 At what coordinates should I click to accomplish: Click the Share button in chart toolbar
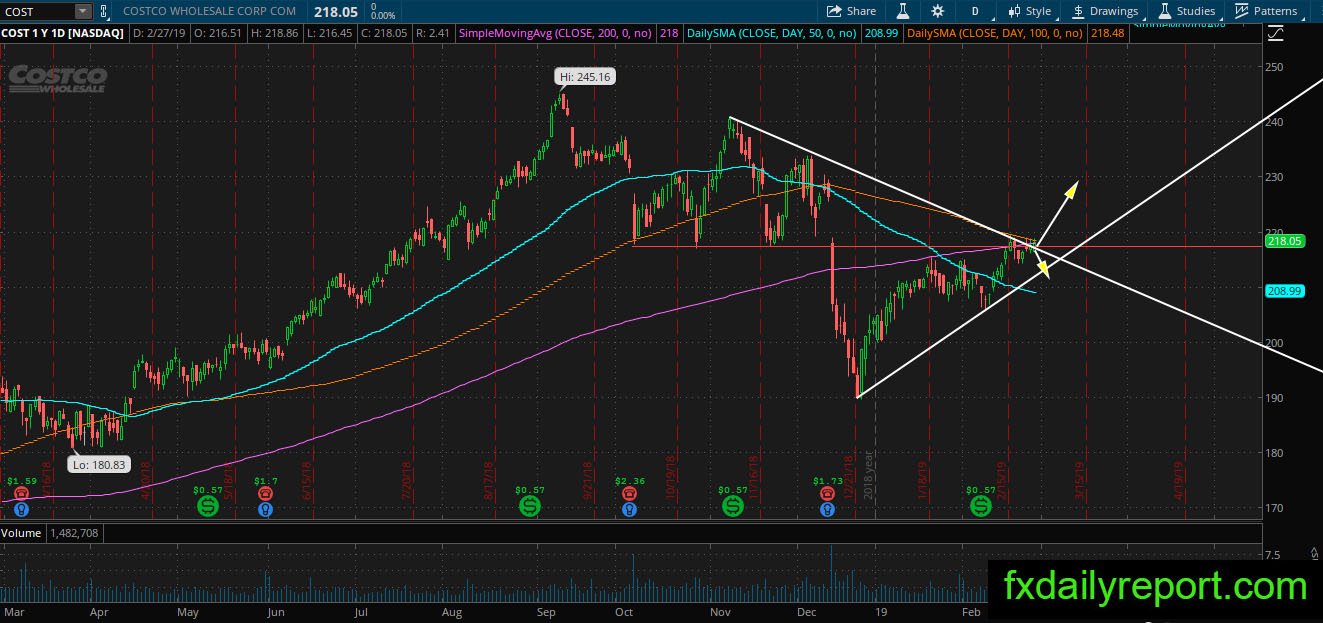[852, 11]
